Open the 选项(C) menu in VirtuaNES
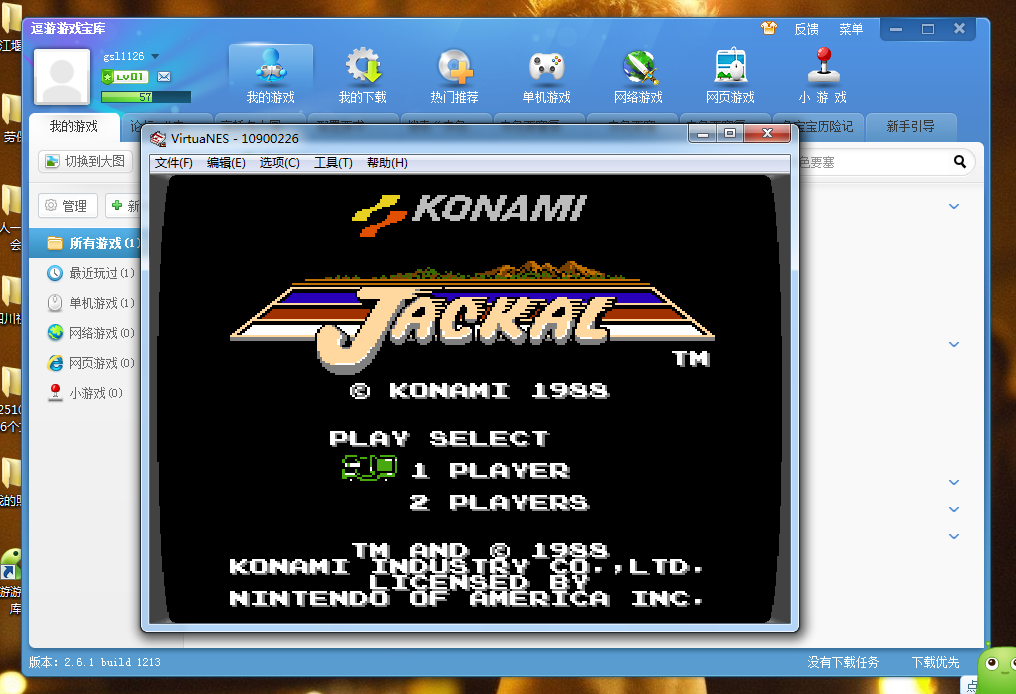Viewport: 1016px width, 694px height. [279, 163]
